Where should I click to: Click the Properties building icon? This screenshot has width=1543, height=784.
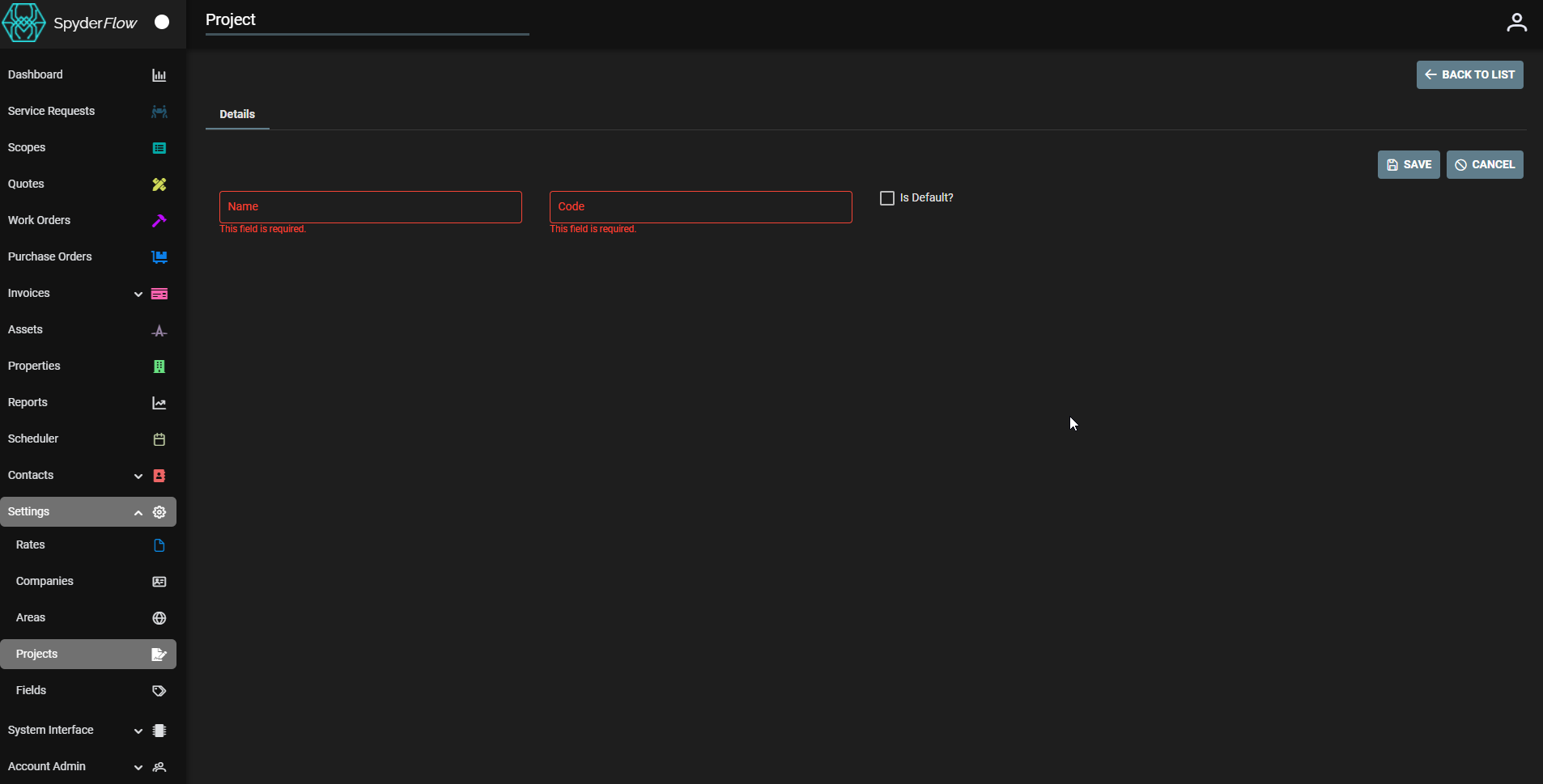[x=159, y=367]
